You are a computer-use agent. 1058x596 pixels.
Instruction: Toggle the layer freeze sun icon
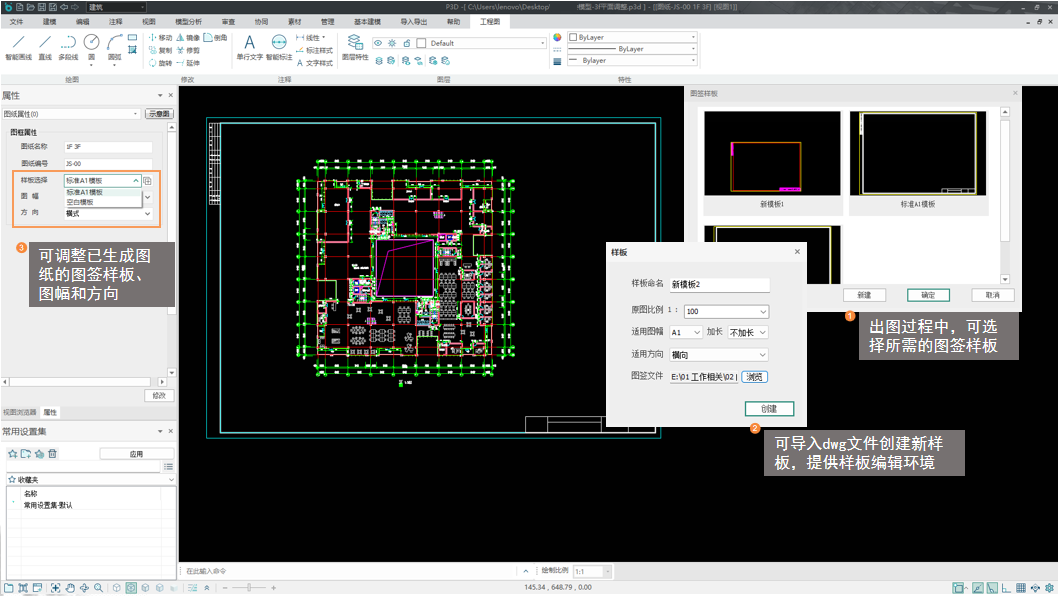tap(391, 43)
